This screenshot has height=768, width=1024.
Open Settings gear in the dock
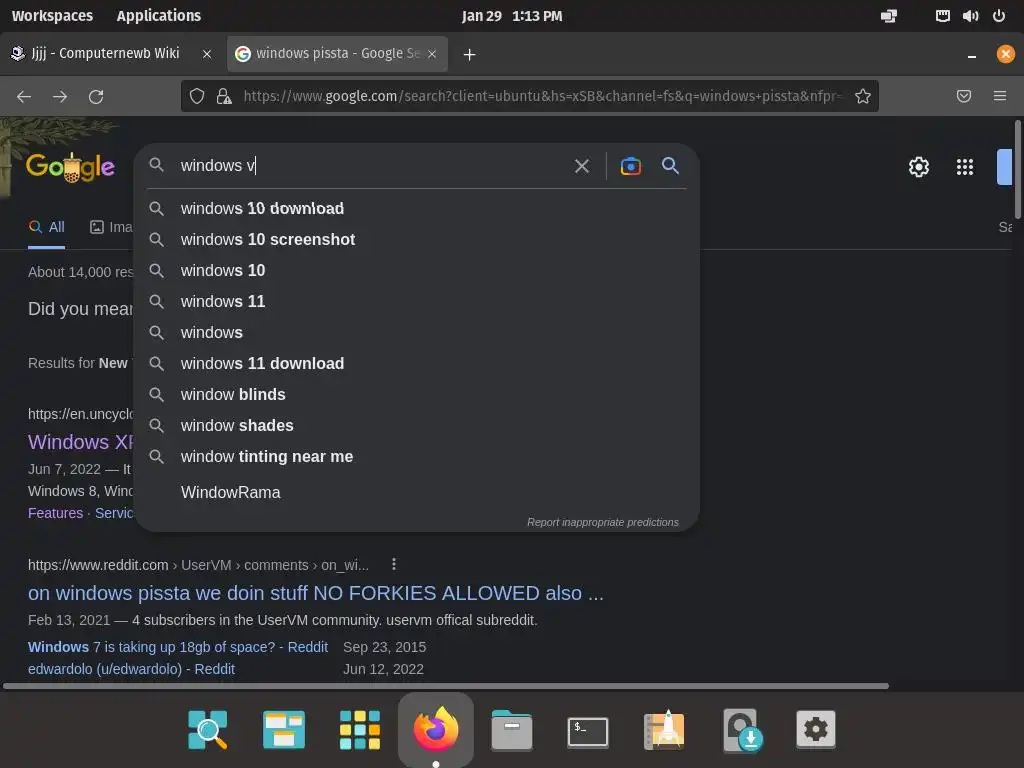point(816,729)
